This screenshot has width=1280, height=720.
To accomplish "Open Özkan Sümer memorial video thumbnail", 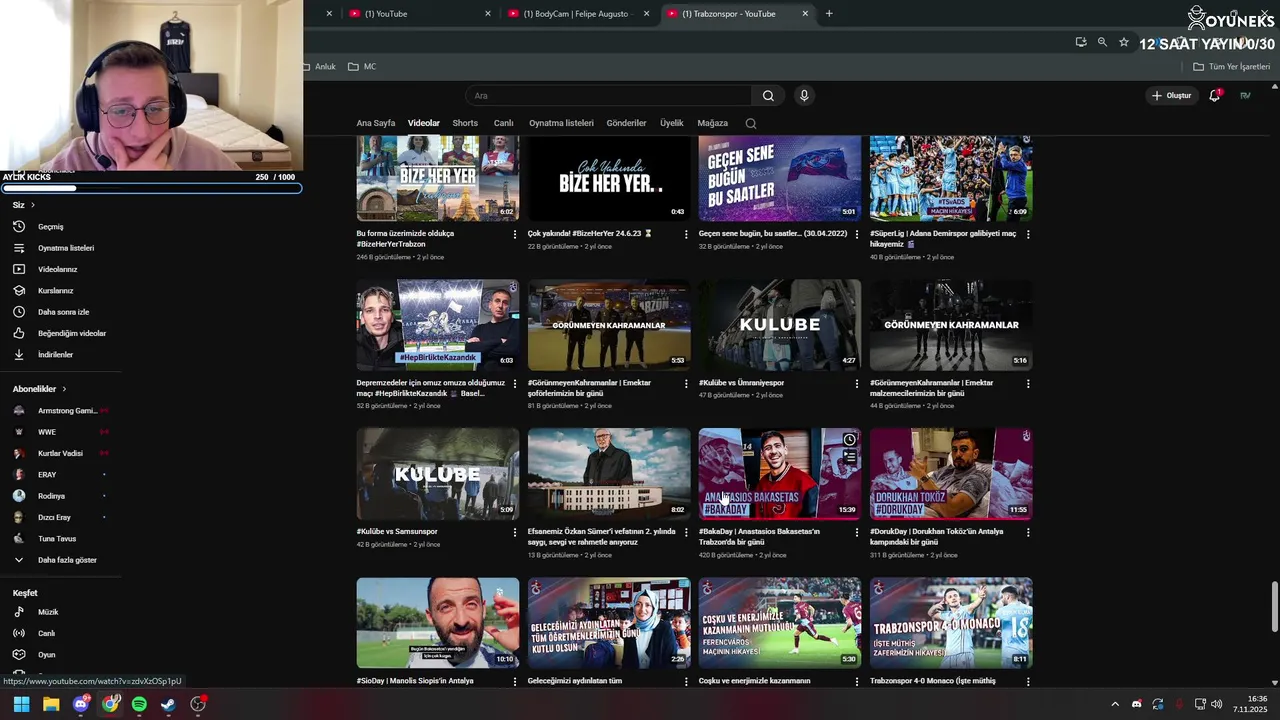I will 609,474.
